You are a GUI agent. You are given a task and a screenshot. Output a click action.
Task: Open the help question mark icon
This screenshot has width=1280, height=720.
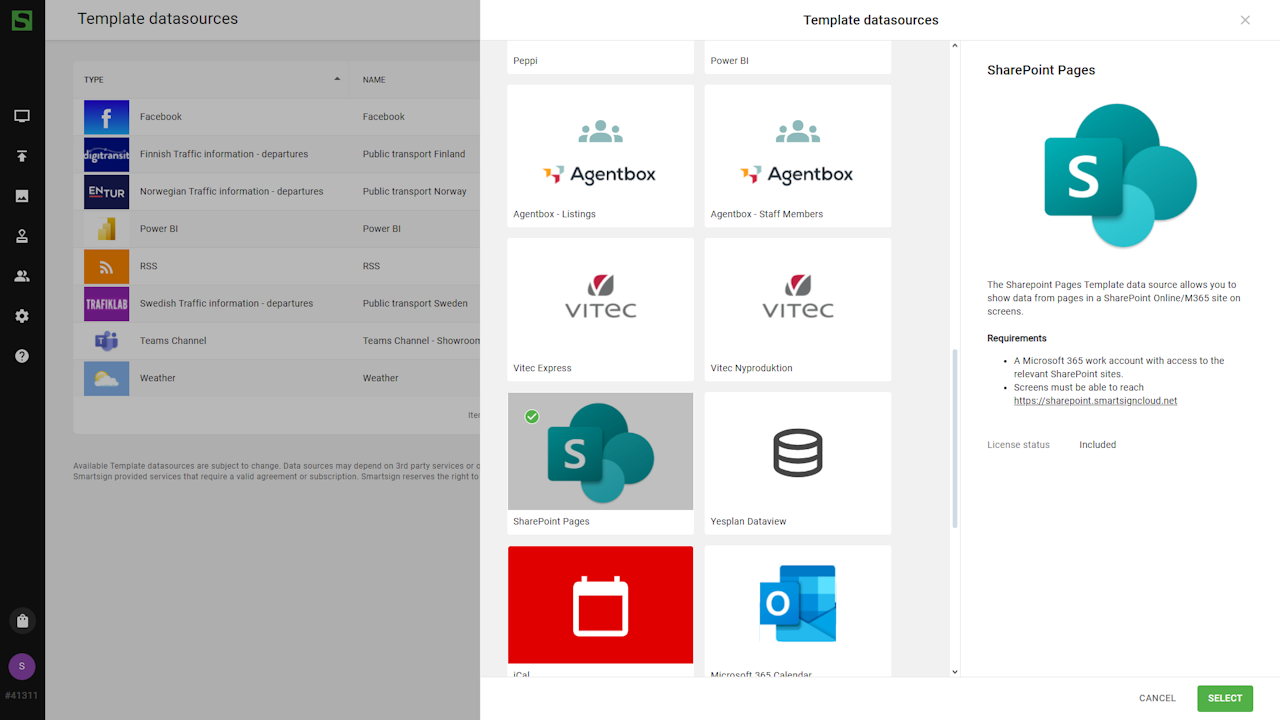coord(22,356)
